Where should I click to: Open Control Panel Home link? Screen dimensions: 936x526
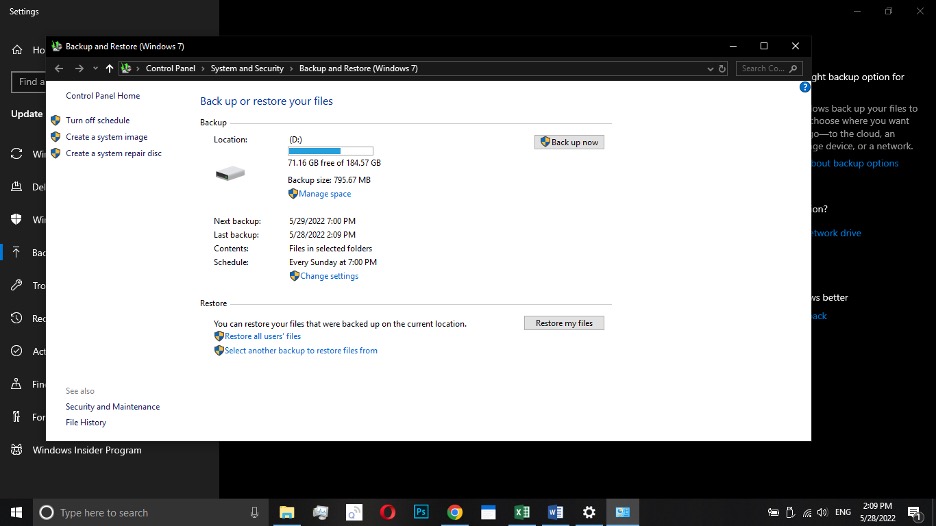click(103, 96)
